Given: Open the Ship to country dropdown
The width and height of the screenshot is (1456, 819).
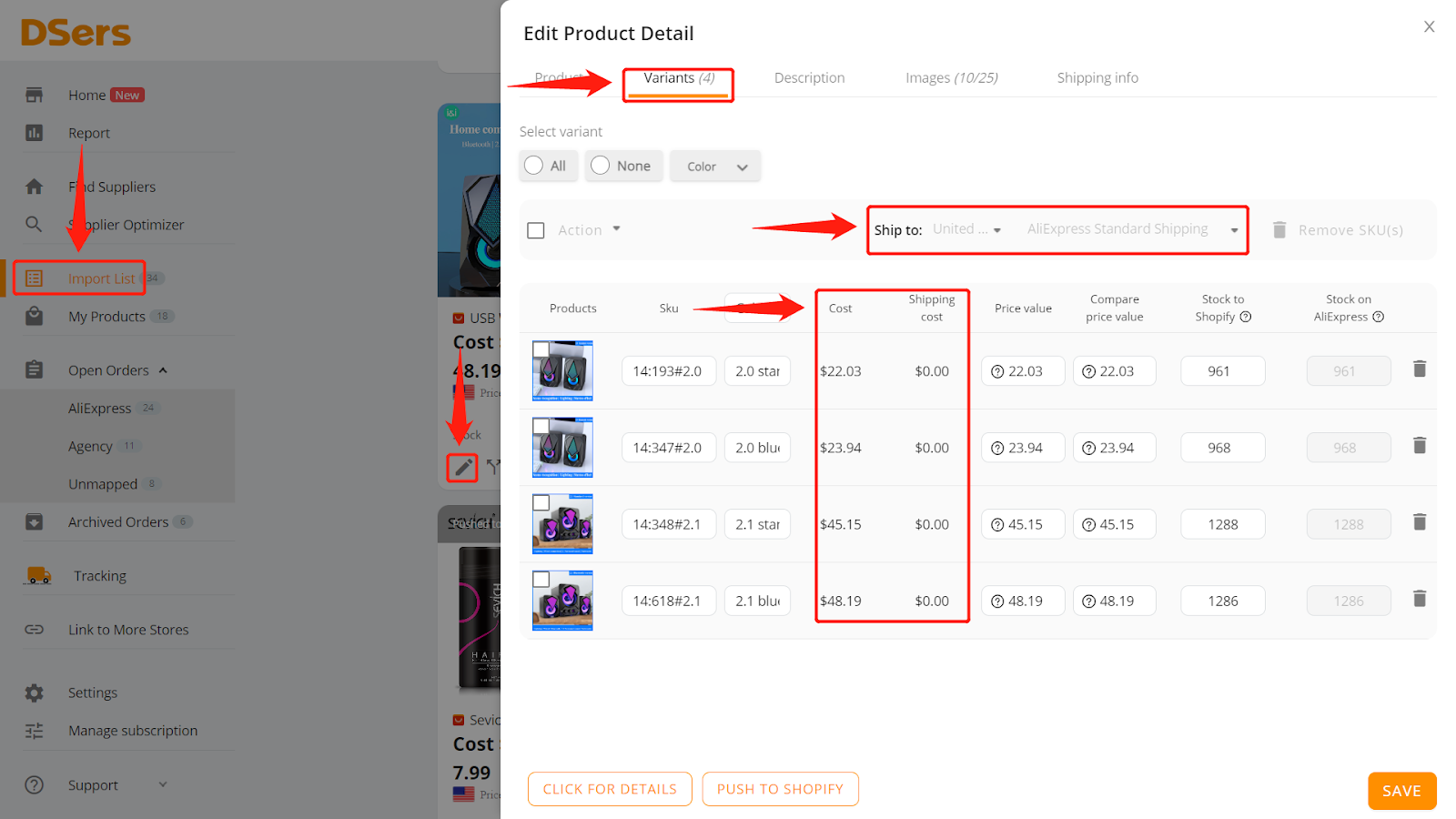Looking at the screenshot, I should point(967,229).
